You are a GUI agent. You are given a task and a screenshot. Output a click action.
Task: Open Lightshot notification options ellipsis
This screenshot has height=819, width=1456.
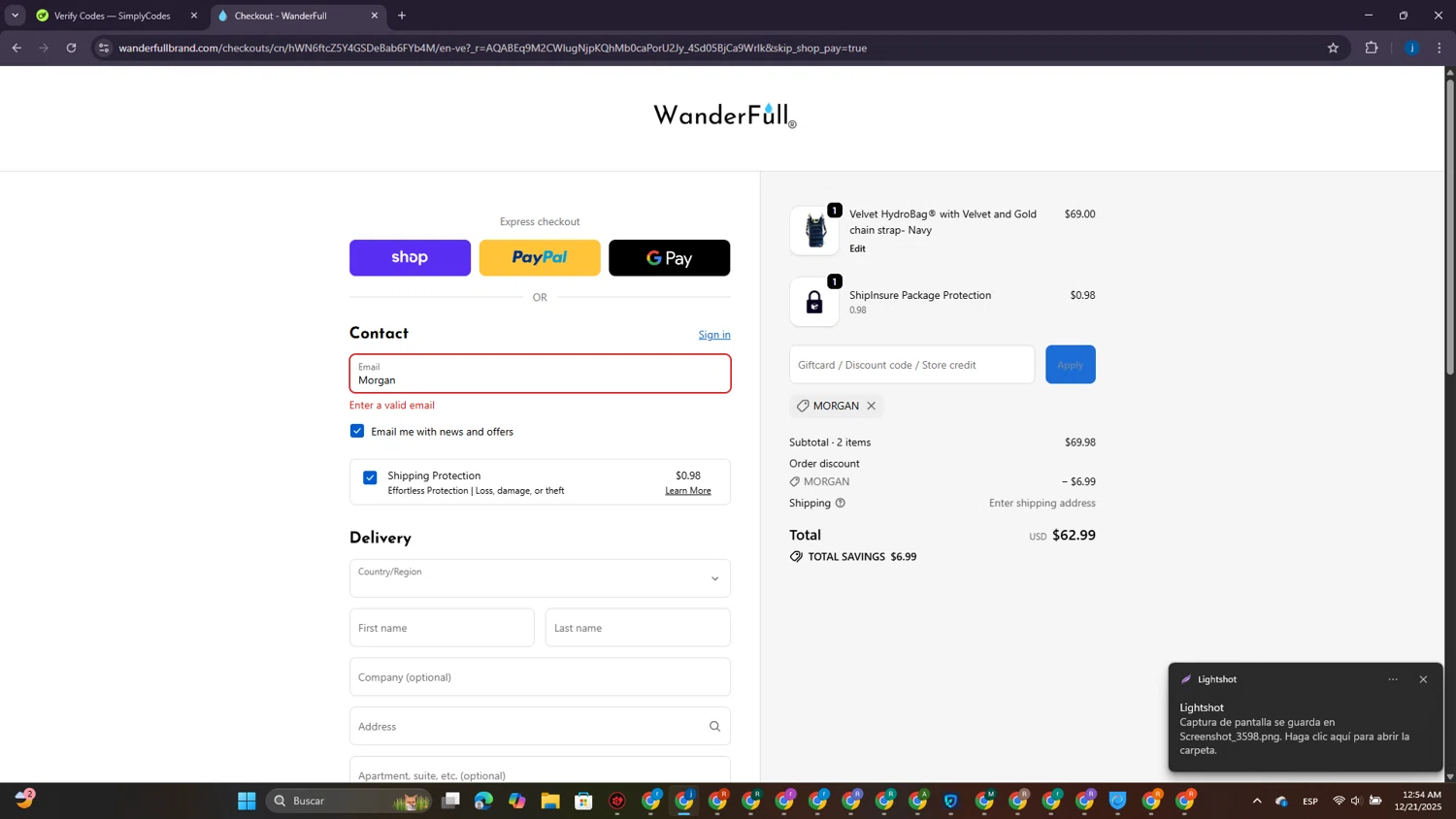[1393, 679]
